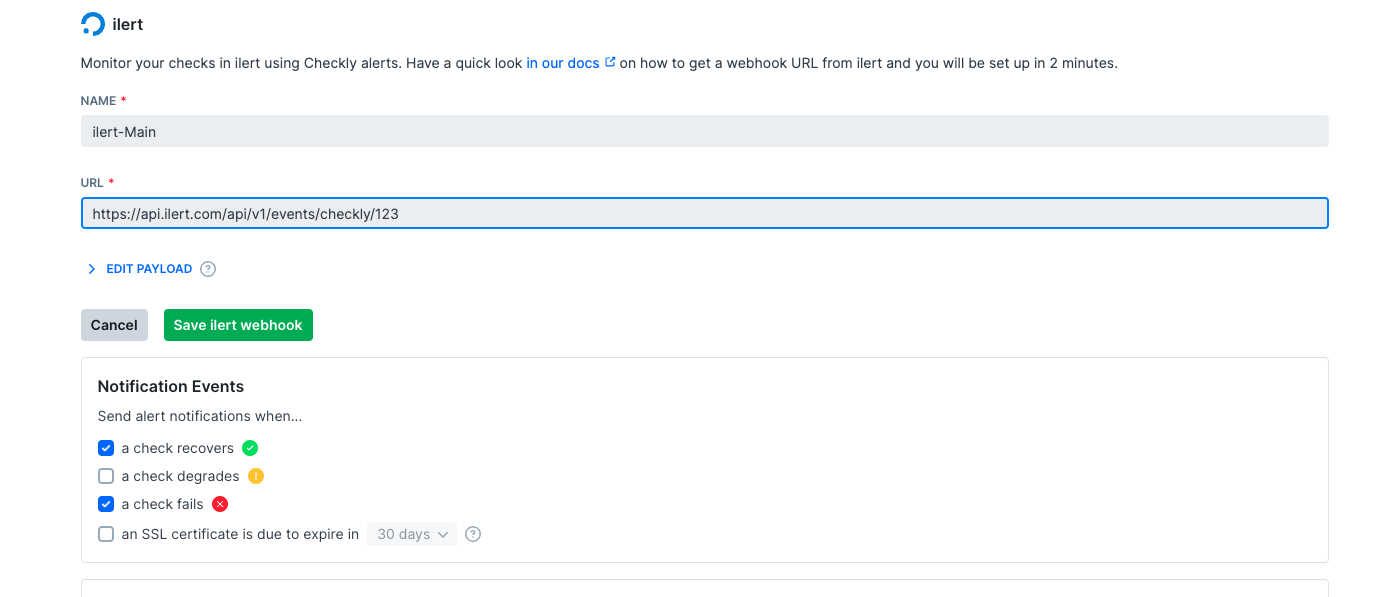Click the Notification Events heading
The height and width of the screenshot is (597, 1384).
[171, 386]
